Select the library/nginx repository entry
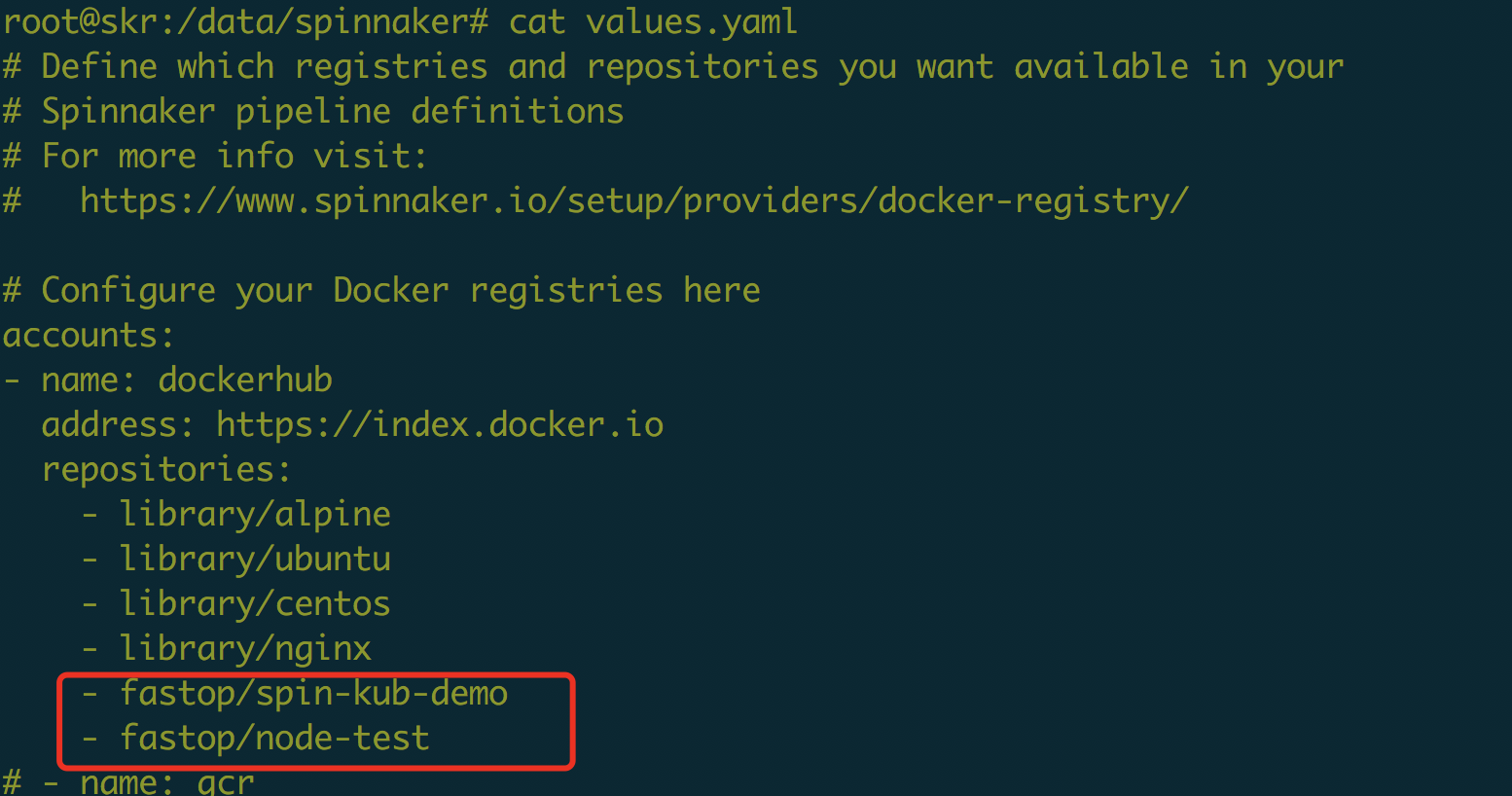 click(x=245, y=649)
